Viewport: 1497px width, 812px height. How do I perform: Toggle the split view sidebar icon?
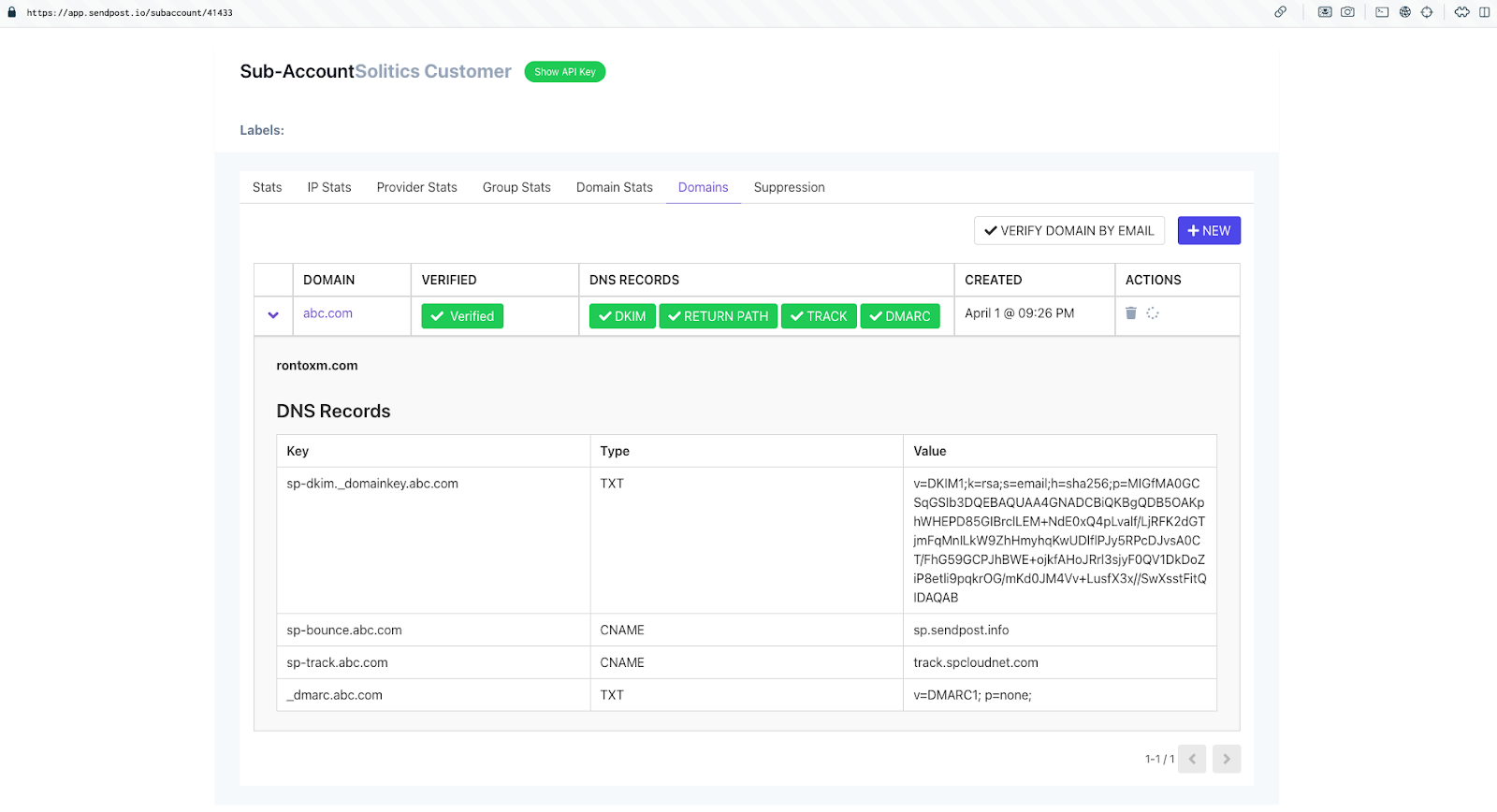coord(1484,12)
